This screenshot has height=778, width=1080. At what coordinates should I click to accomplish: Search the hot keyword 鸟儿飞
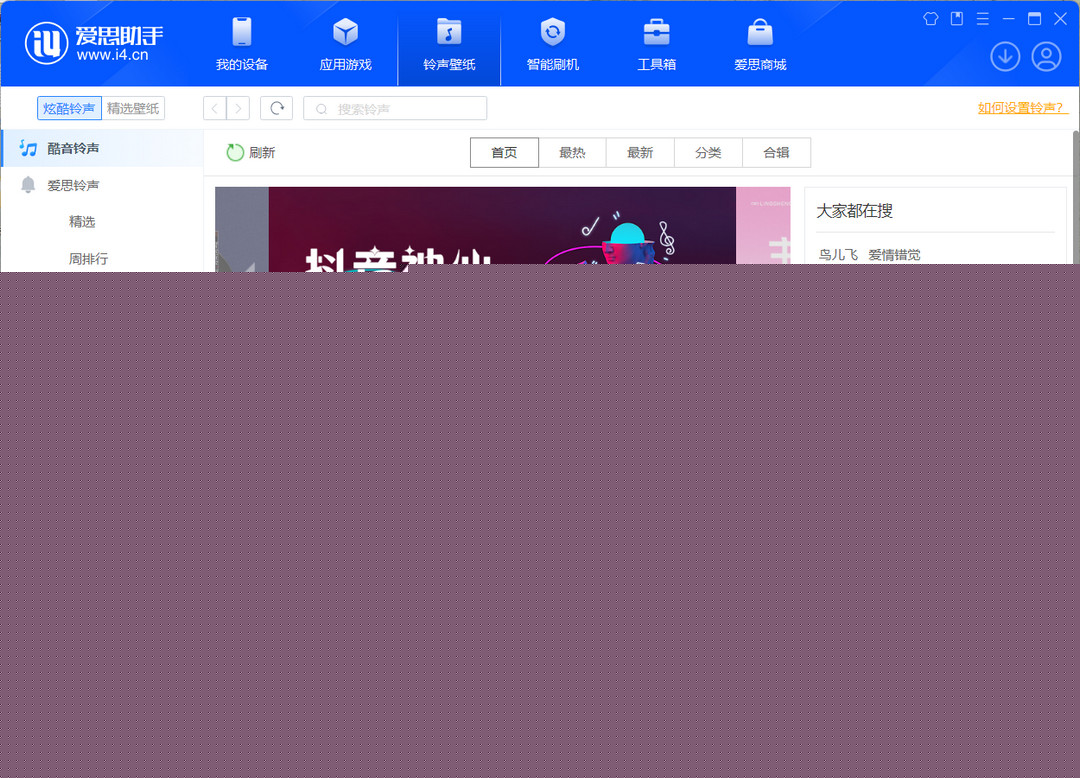838,254
